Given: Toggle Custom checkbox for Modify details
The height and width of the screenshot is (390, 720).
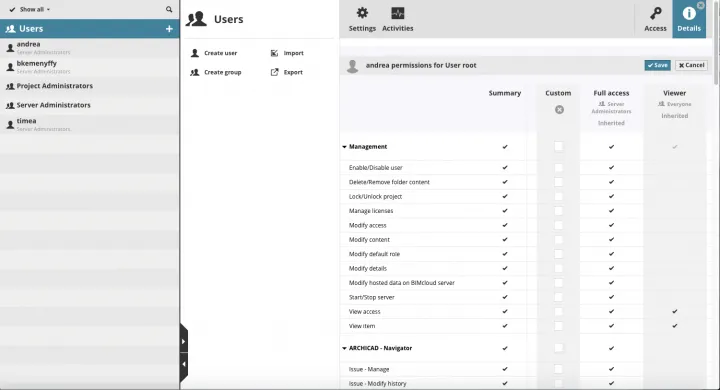Looking at the screenshot, I should 558,268.
